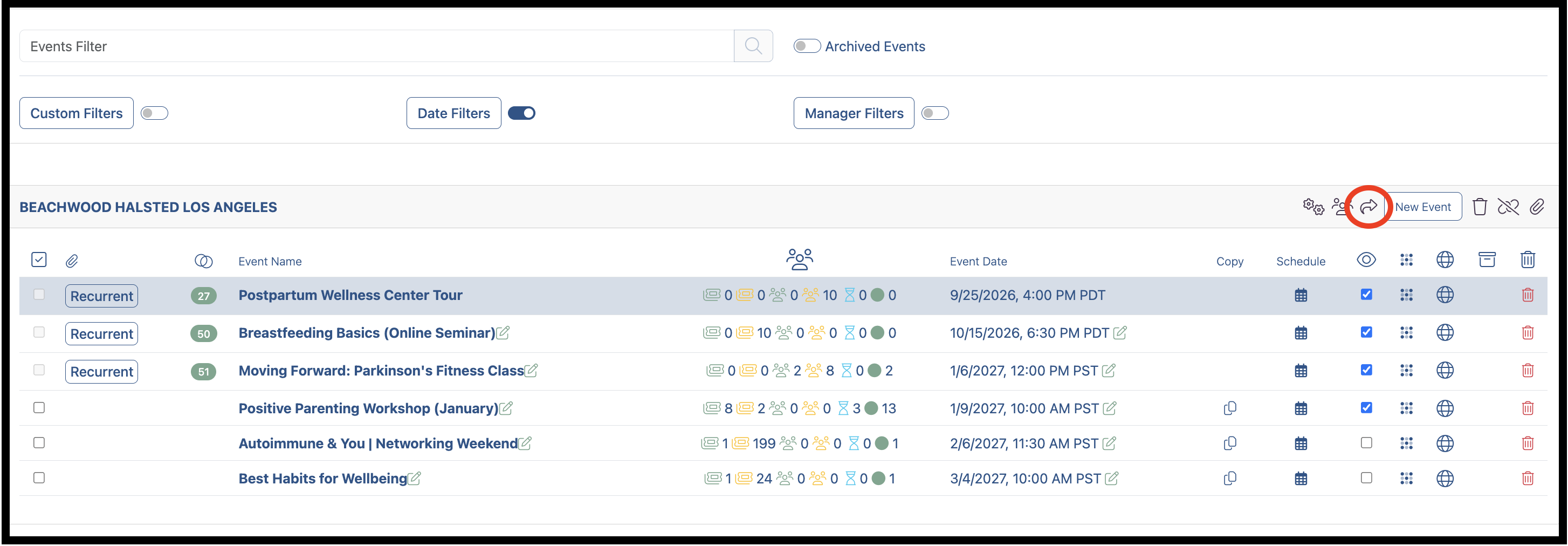Viewport: 1568px width, 546px height.
Task: Open the Custom Filters button
Action: 76,113
